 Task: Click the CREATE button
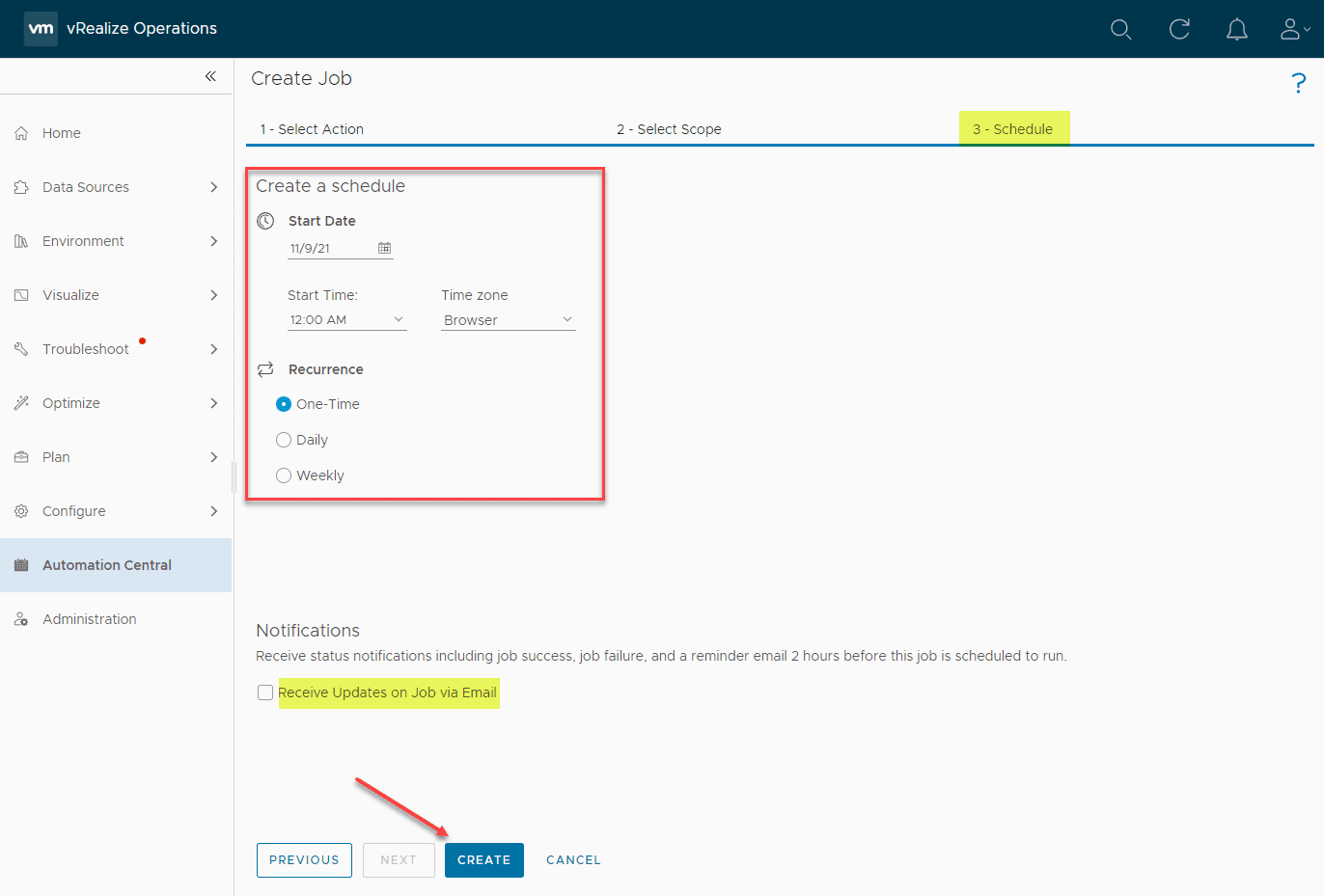(x=483, y=859)
